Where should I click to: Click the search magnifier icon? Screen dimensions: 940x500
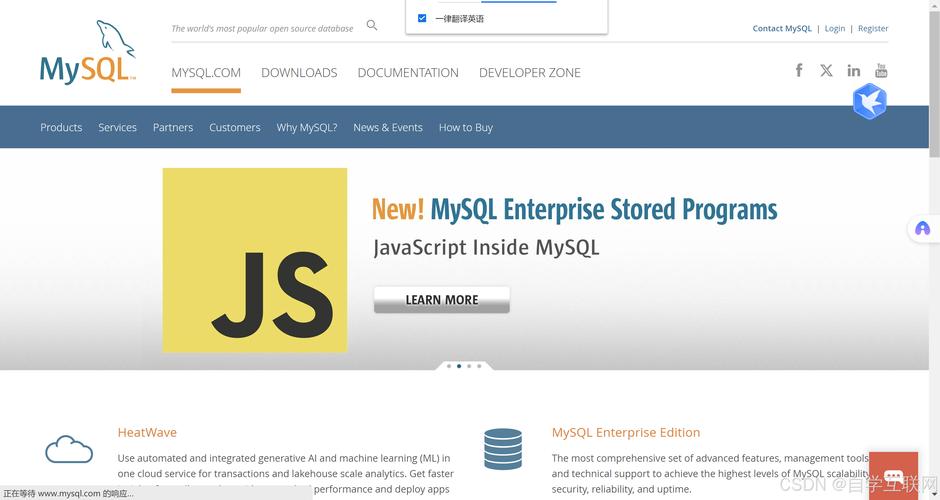(372, 25)
